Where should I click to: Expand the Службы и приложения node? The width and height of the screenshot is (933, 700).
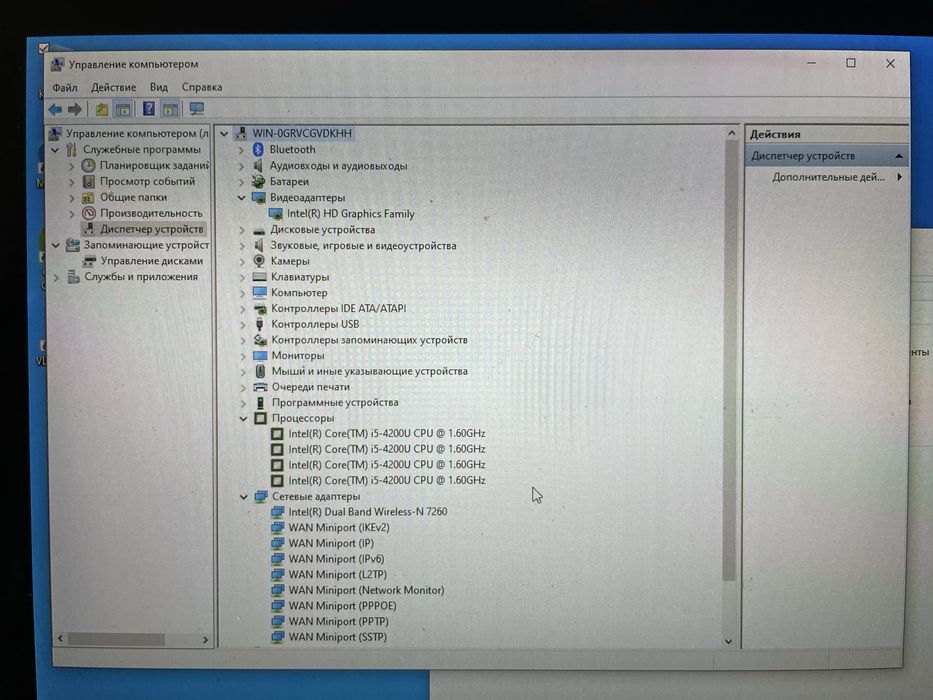pyautogui.click(x=57, y=277)
